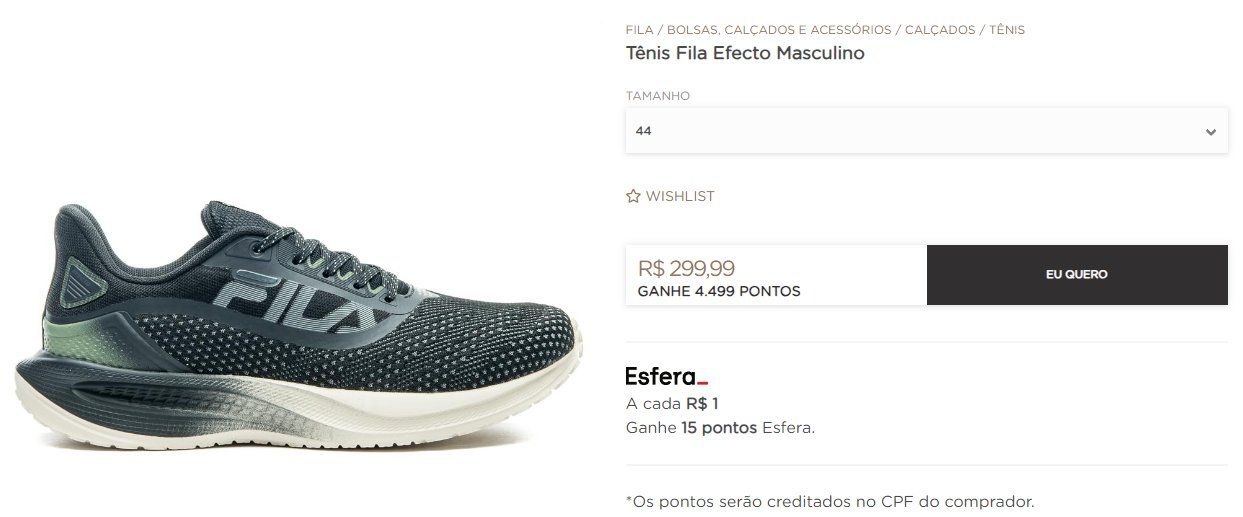Viewport: 1243px width, 517px height.
Task: Open the CALÇADOS breadcrumb category
Action: 940,30
